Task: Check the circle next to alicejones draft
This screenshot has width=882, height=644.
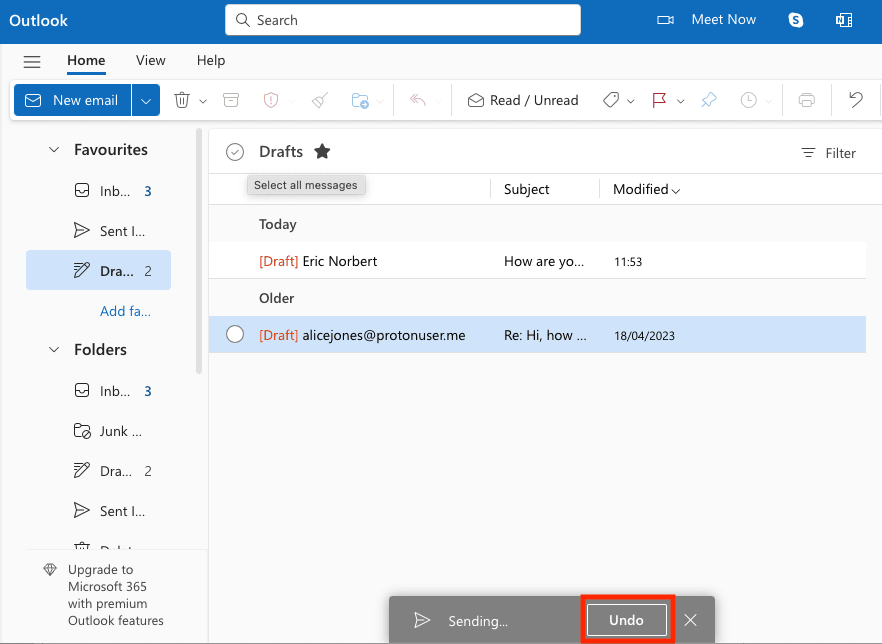Action: [234, 334]
